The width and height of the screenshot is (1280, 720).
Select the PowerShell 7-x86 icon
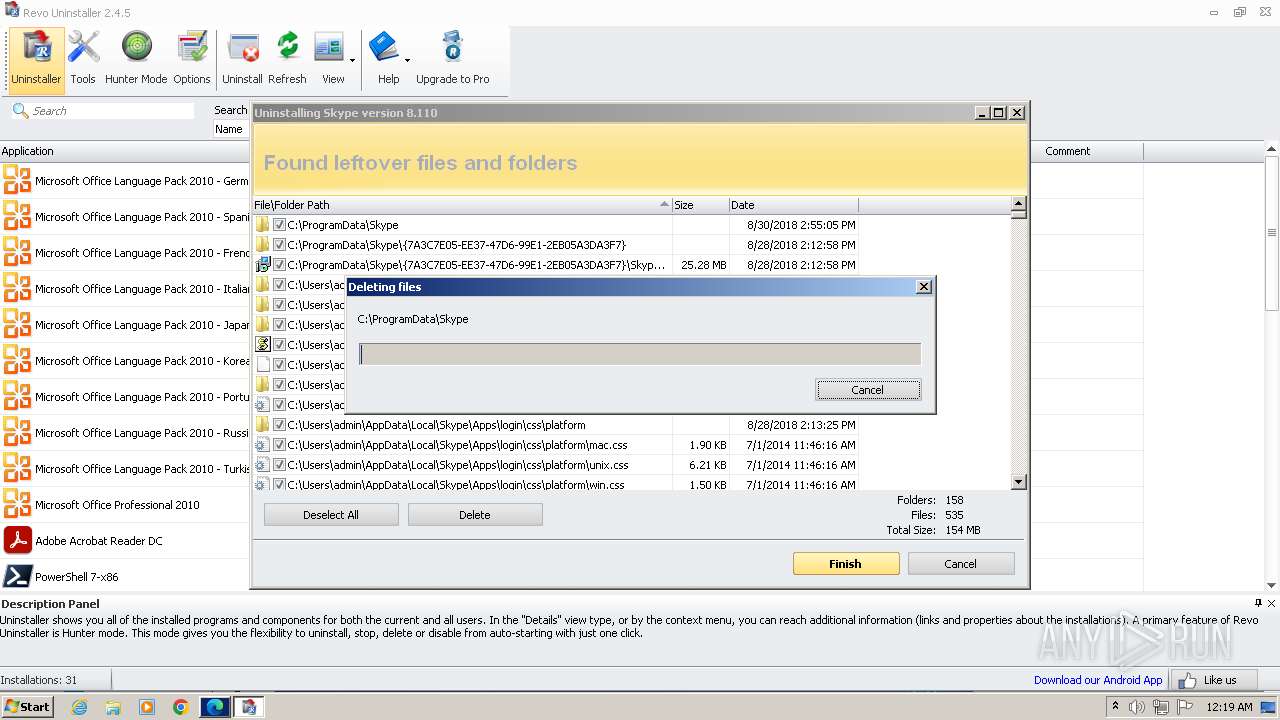[17, 577]
